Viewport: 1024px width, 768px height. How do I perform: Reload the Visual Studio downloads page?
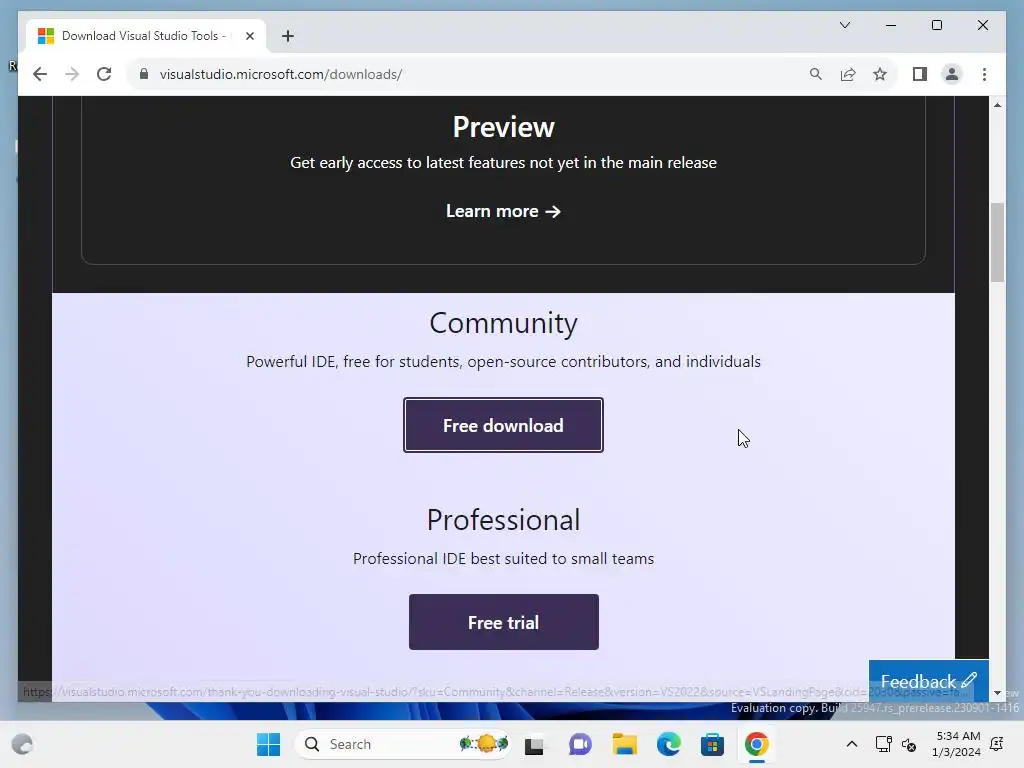[104, 74]
